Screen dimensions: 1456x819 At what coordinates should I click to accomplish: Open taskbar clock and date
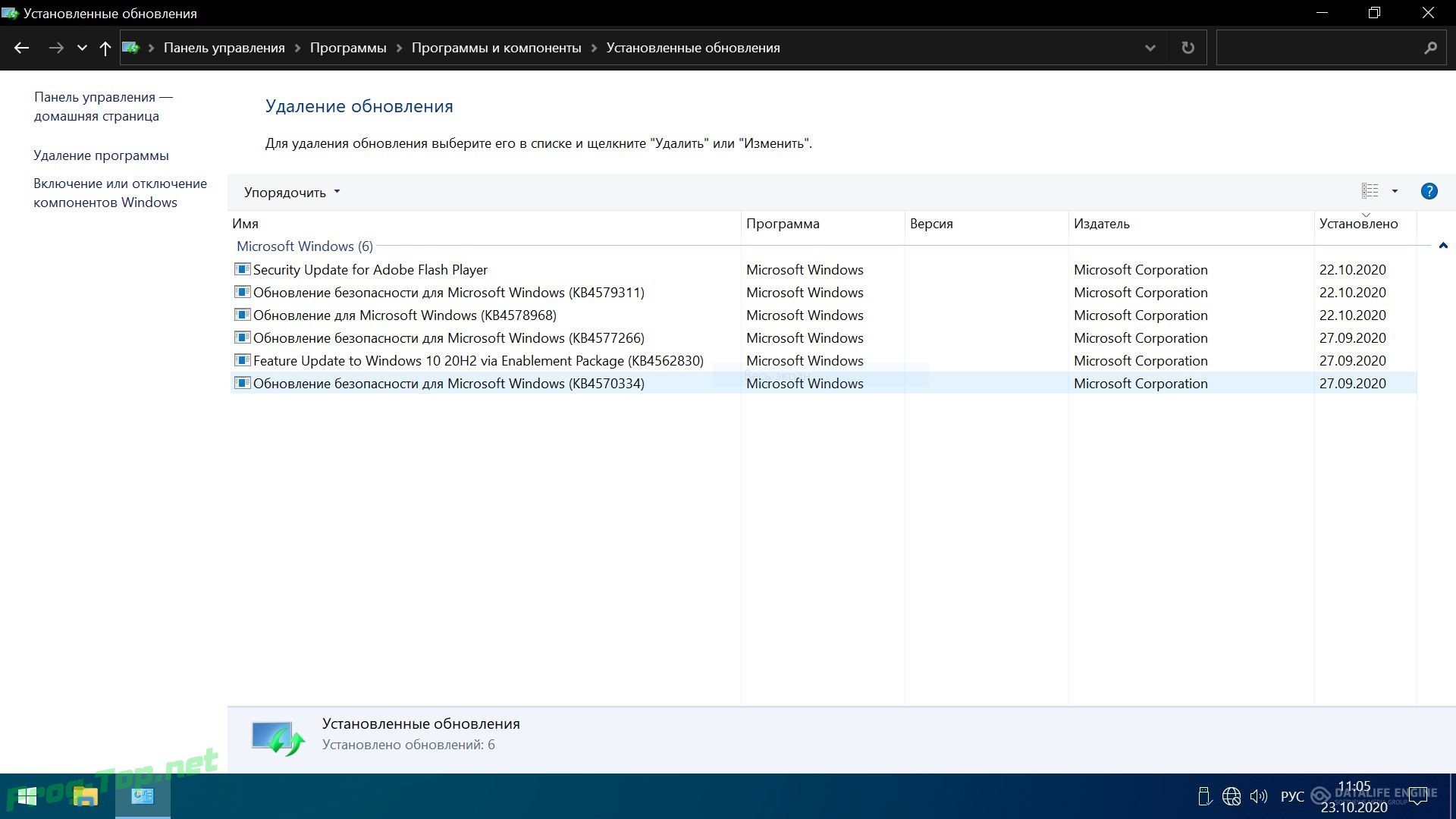[x=1354, y=797]
